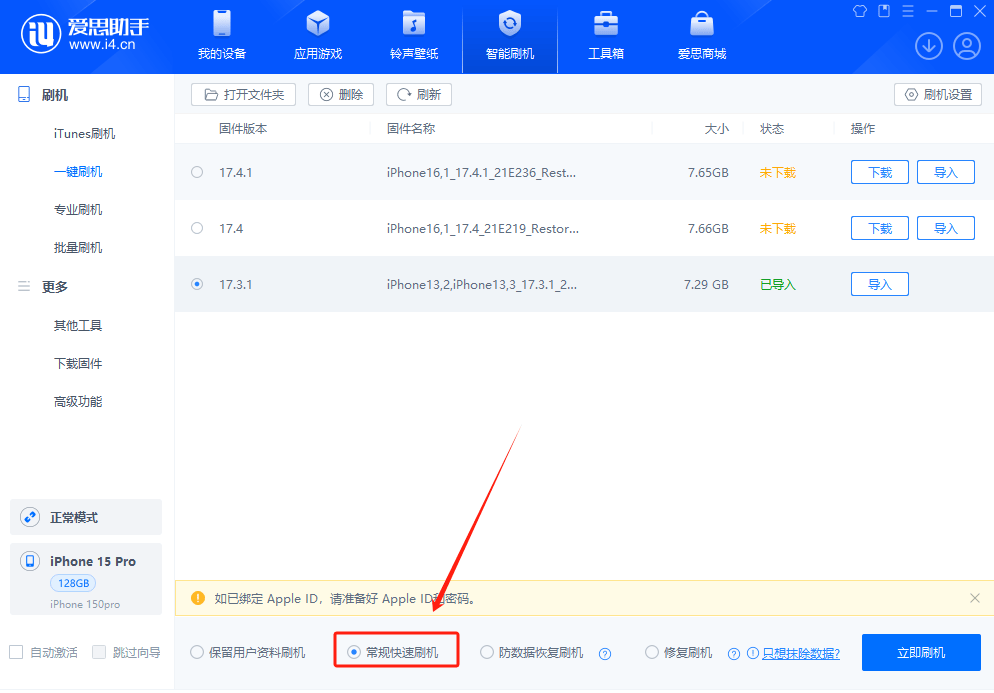Click the 大小 column header
This screenshot has width=994, height=693.
[716, 129]
